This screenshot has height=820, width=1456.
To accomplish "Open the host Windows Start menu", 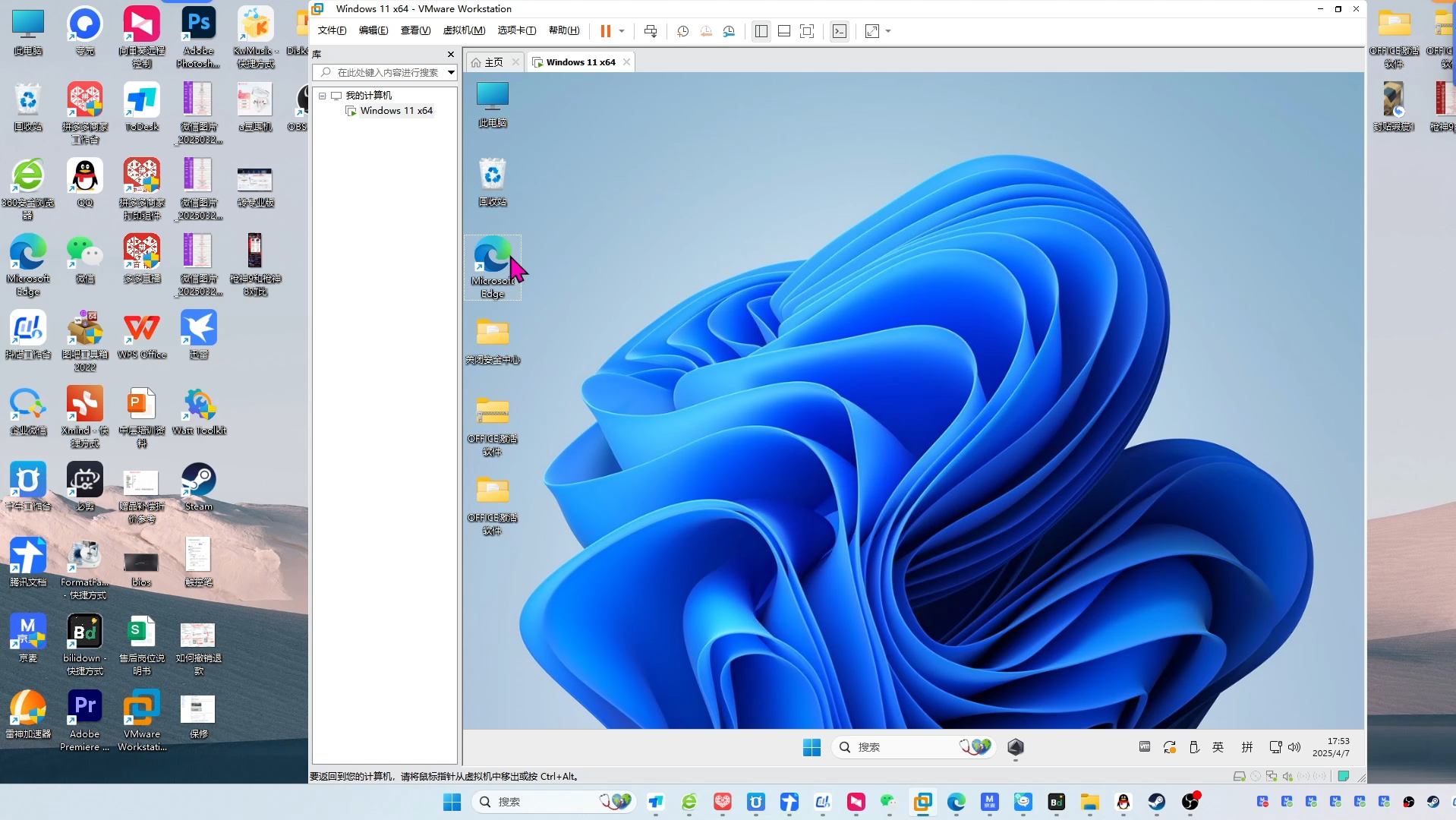I will 452,802.
